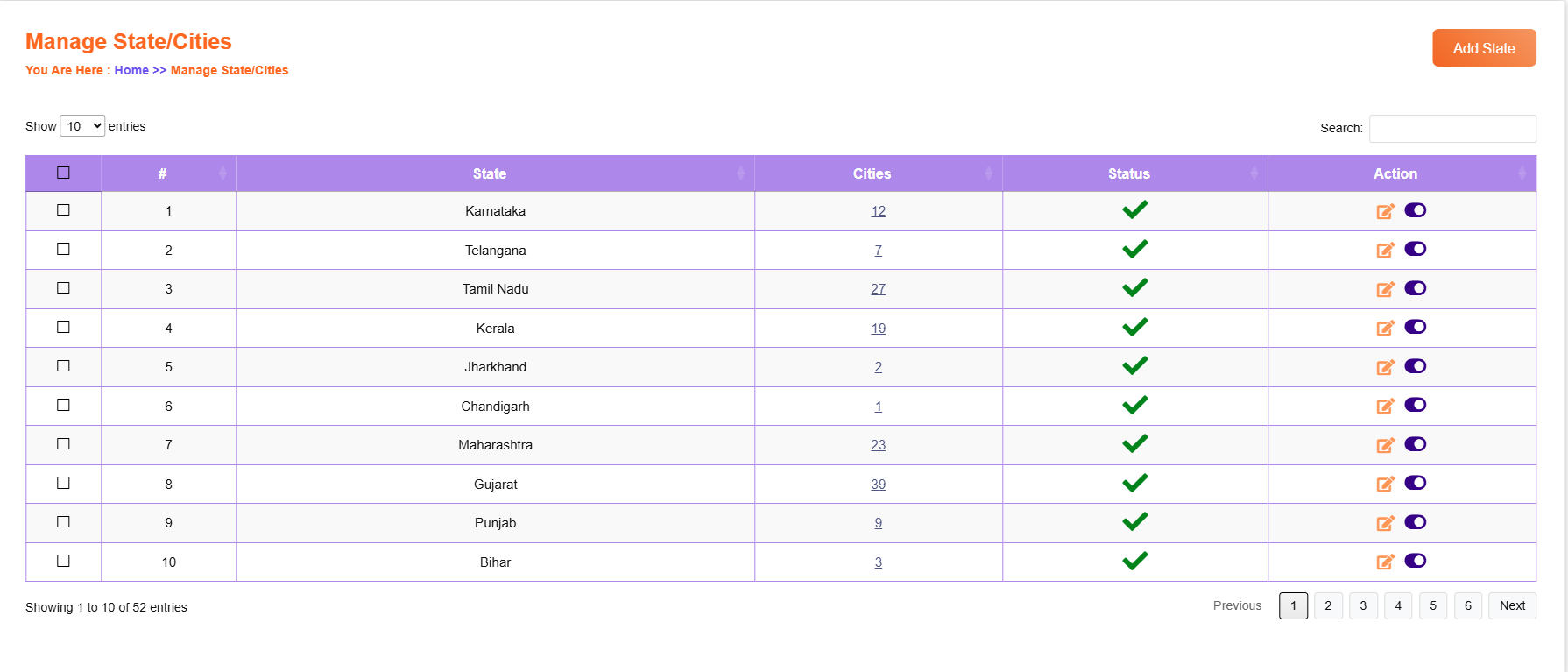Select the Kerala row checkbox

63,327
